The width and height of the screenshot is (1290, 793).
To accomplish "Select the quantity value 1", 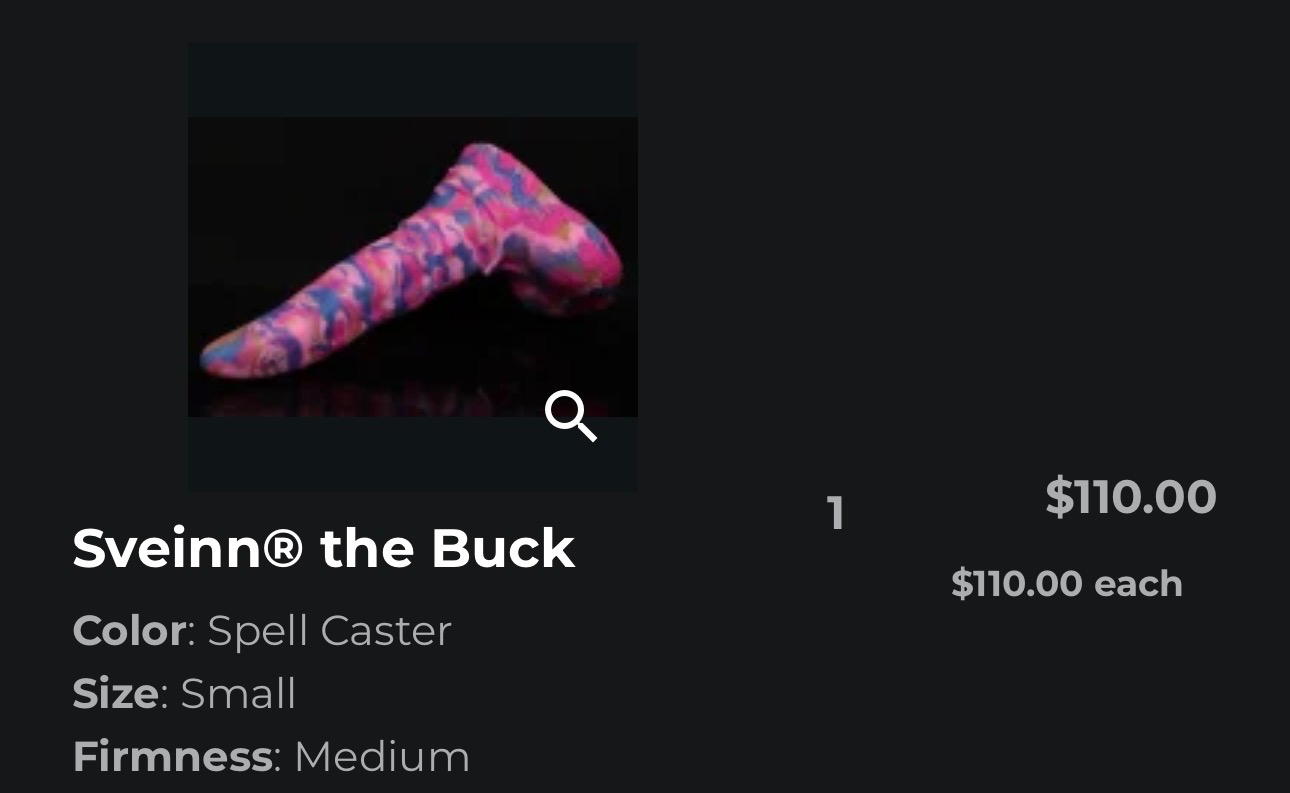I will pos(836,514).
